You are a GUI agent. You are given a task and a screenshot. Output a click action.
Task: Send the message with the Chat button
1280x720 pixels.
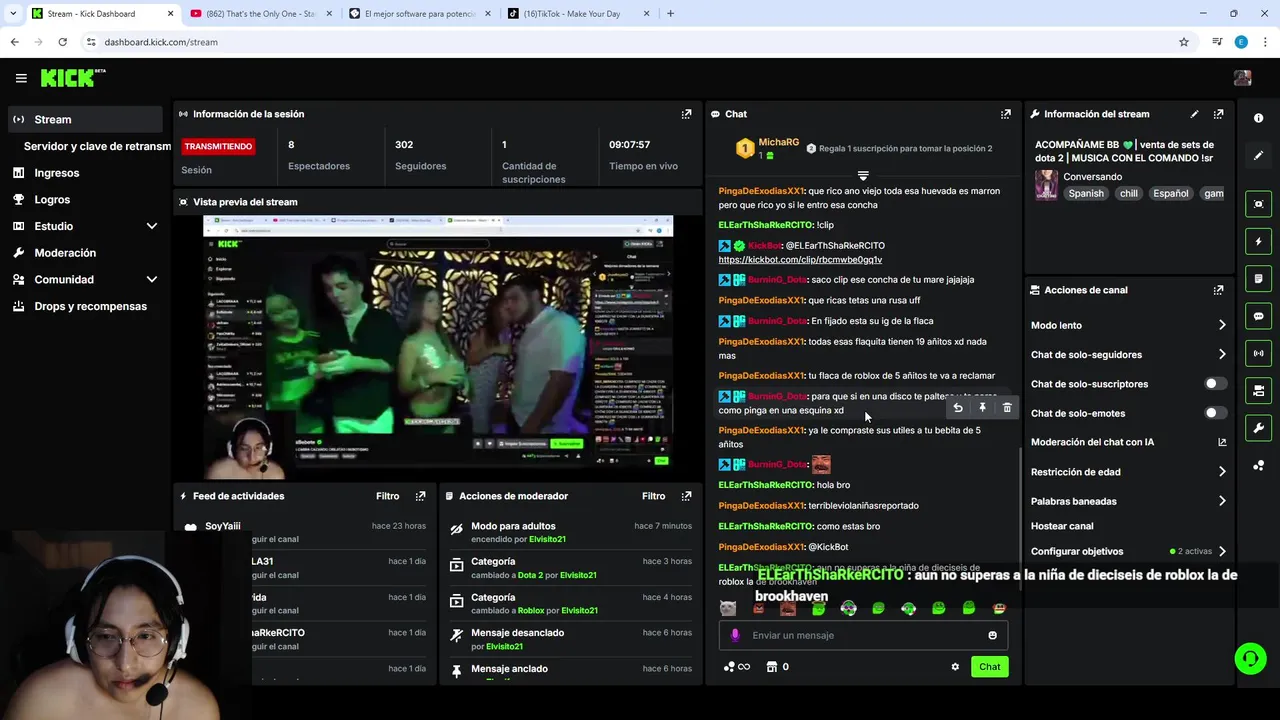click(989, 667)
